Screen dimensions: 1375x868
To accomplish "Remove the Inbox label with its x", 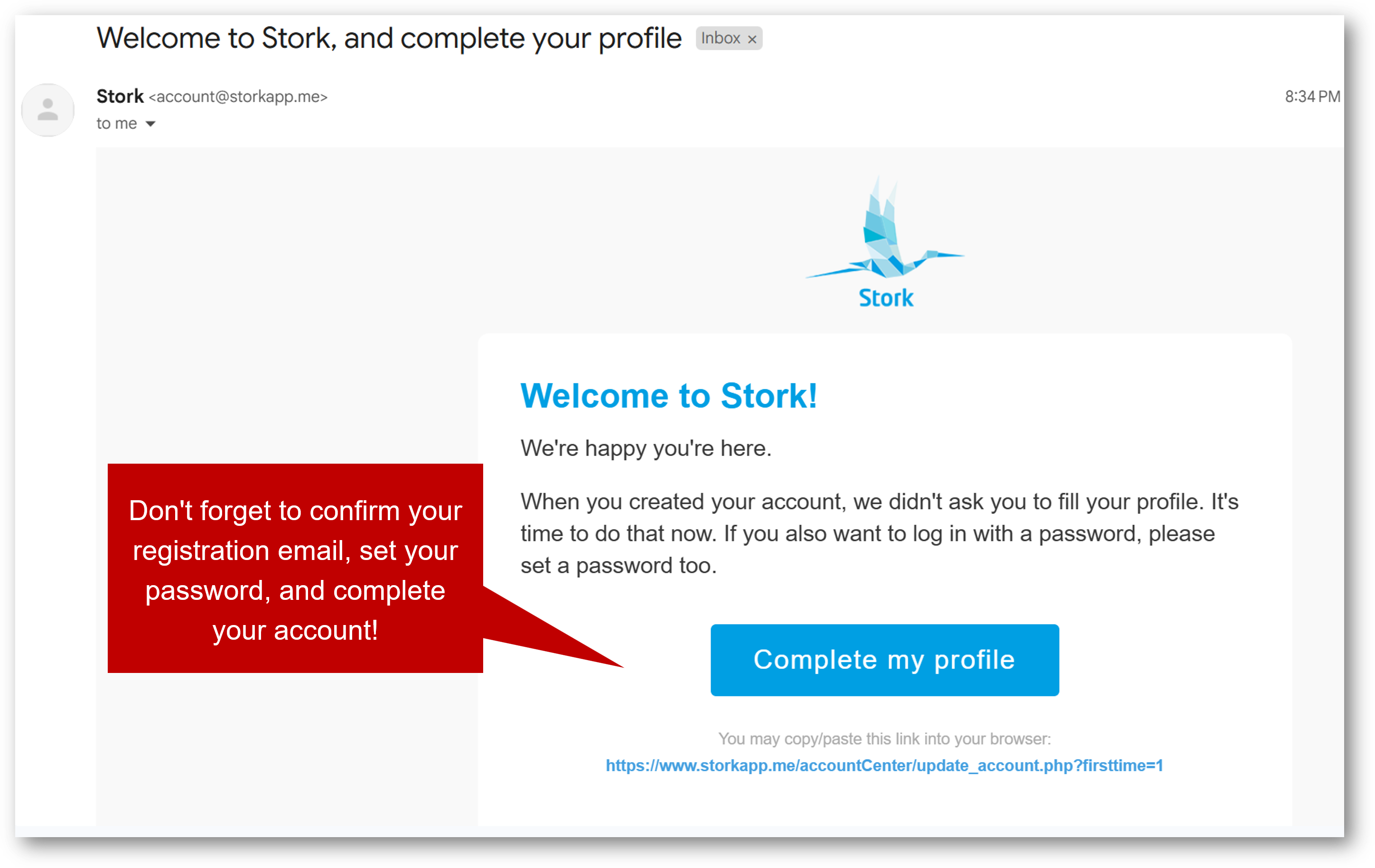I will coord(752,39).
